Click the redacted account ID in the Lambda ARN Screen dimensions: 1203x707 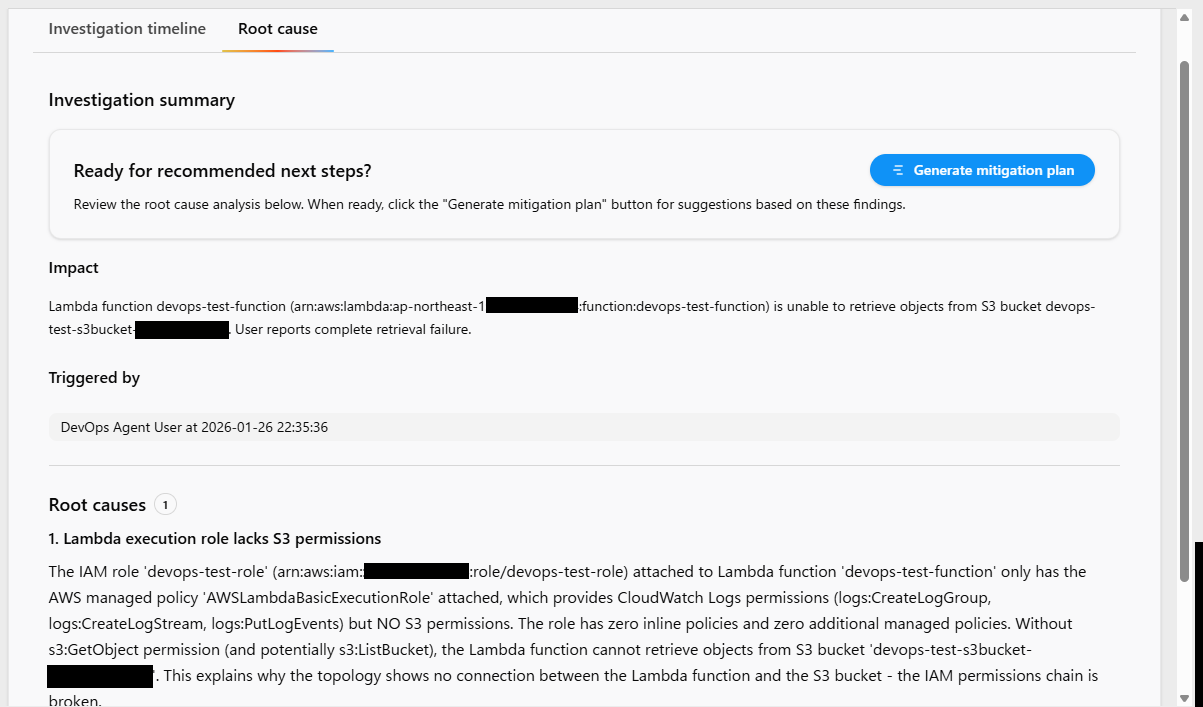[531, 306]
